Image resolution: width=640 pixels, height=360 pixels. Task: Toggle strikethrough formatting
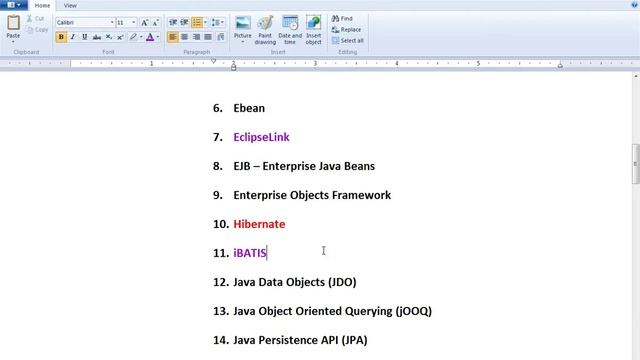point(97,37)
